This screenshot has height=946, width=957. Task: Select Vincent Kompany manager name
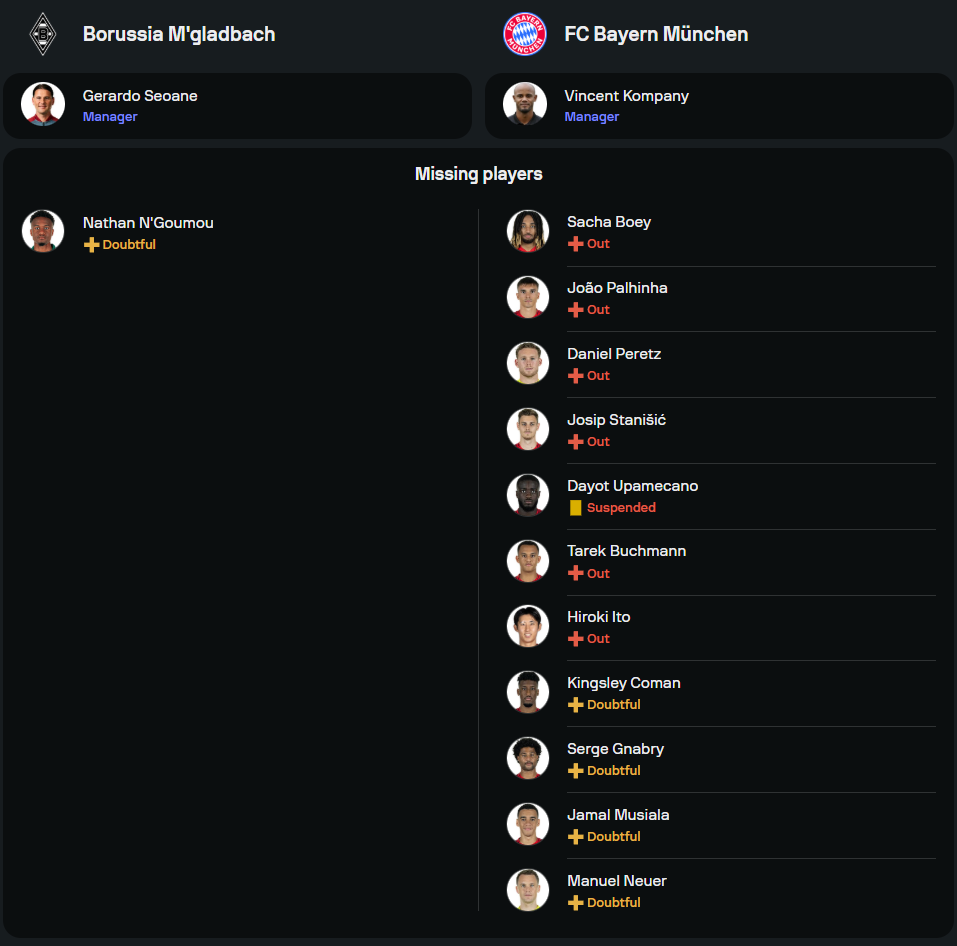pyautogui.click(x=626, y=96)
